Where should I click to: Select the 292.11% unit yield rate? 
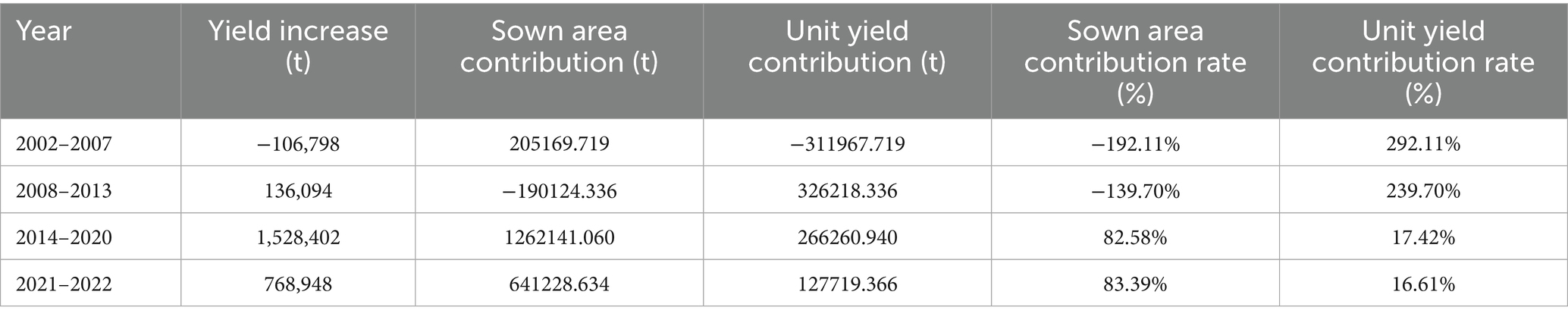click(1423, 143)
